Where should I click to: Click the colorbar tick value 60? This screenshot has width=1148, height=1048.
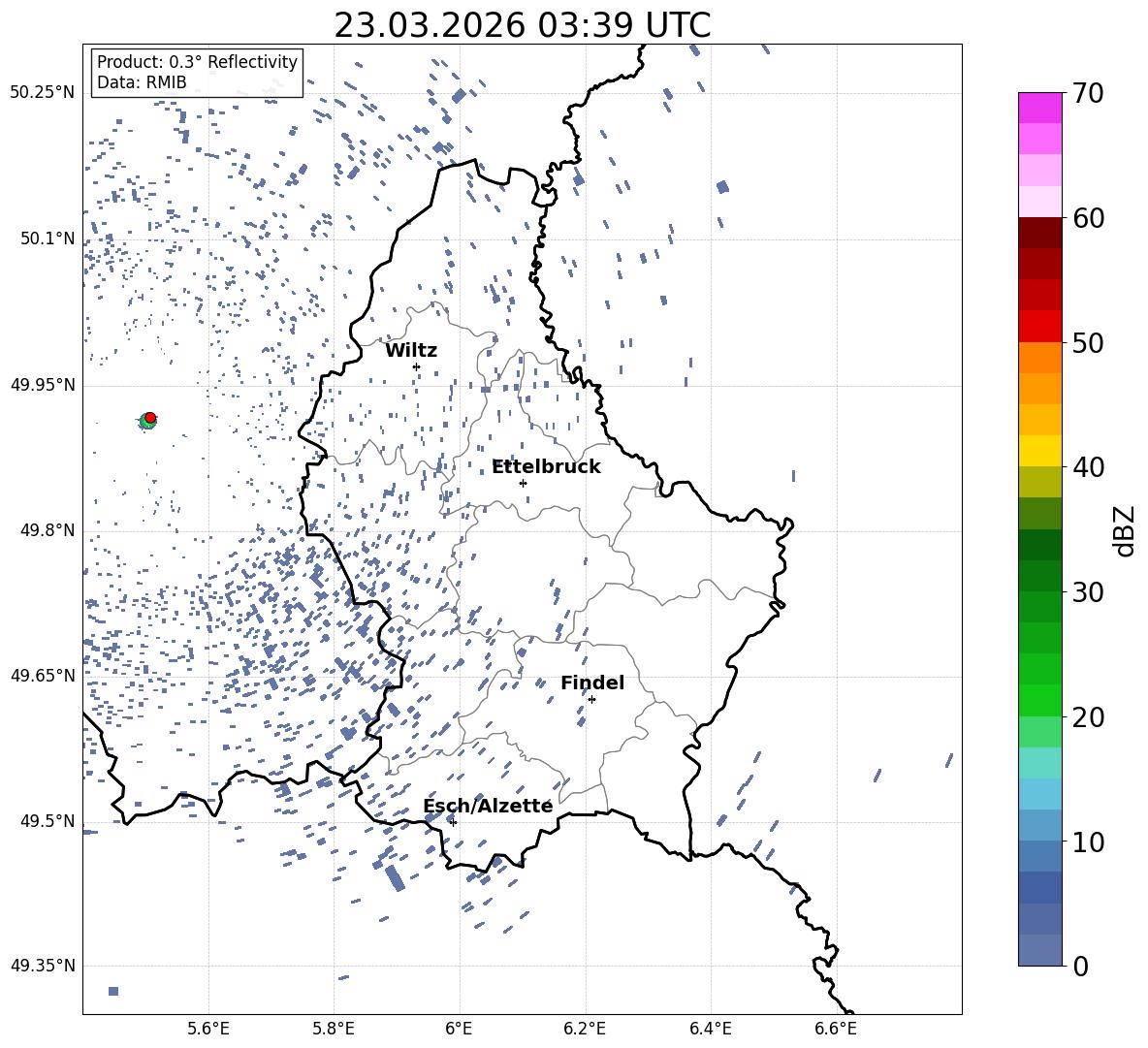pyautogui.click(x=1088, y=218)
